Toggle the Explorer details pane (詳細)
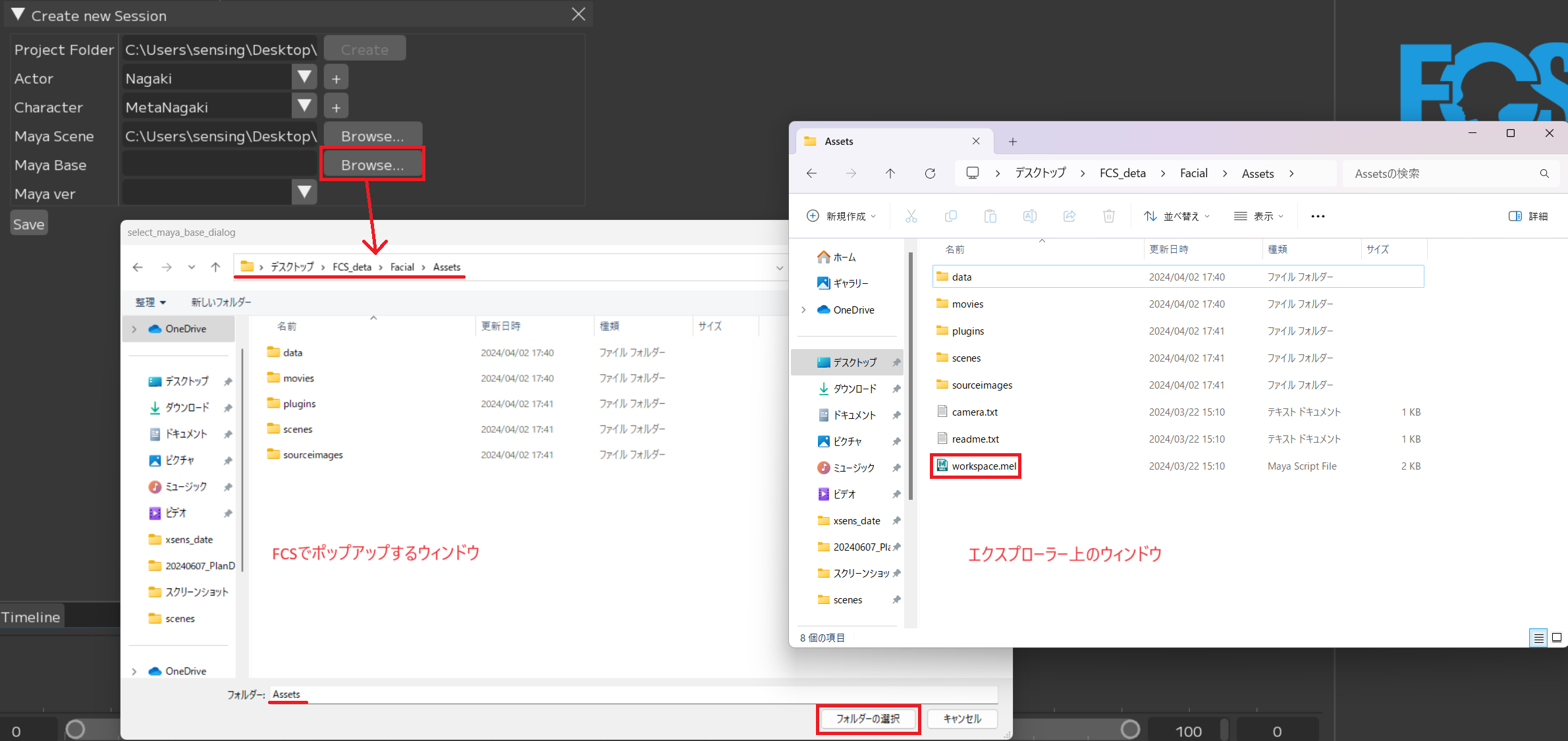1568x741 pixels. tap(1528, 216)
